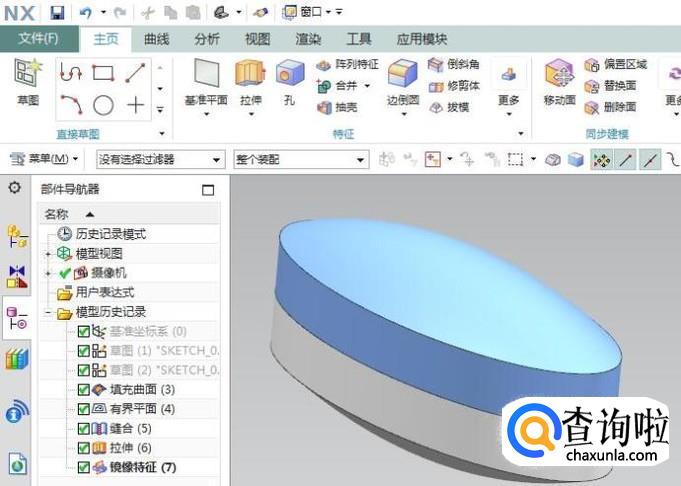
Task: Click the Undo arrow icon
Action: [x=86, y=13]
